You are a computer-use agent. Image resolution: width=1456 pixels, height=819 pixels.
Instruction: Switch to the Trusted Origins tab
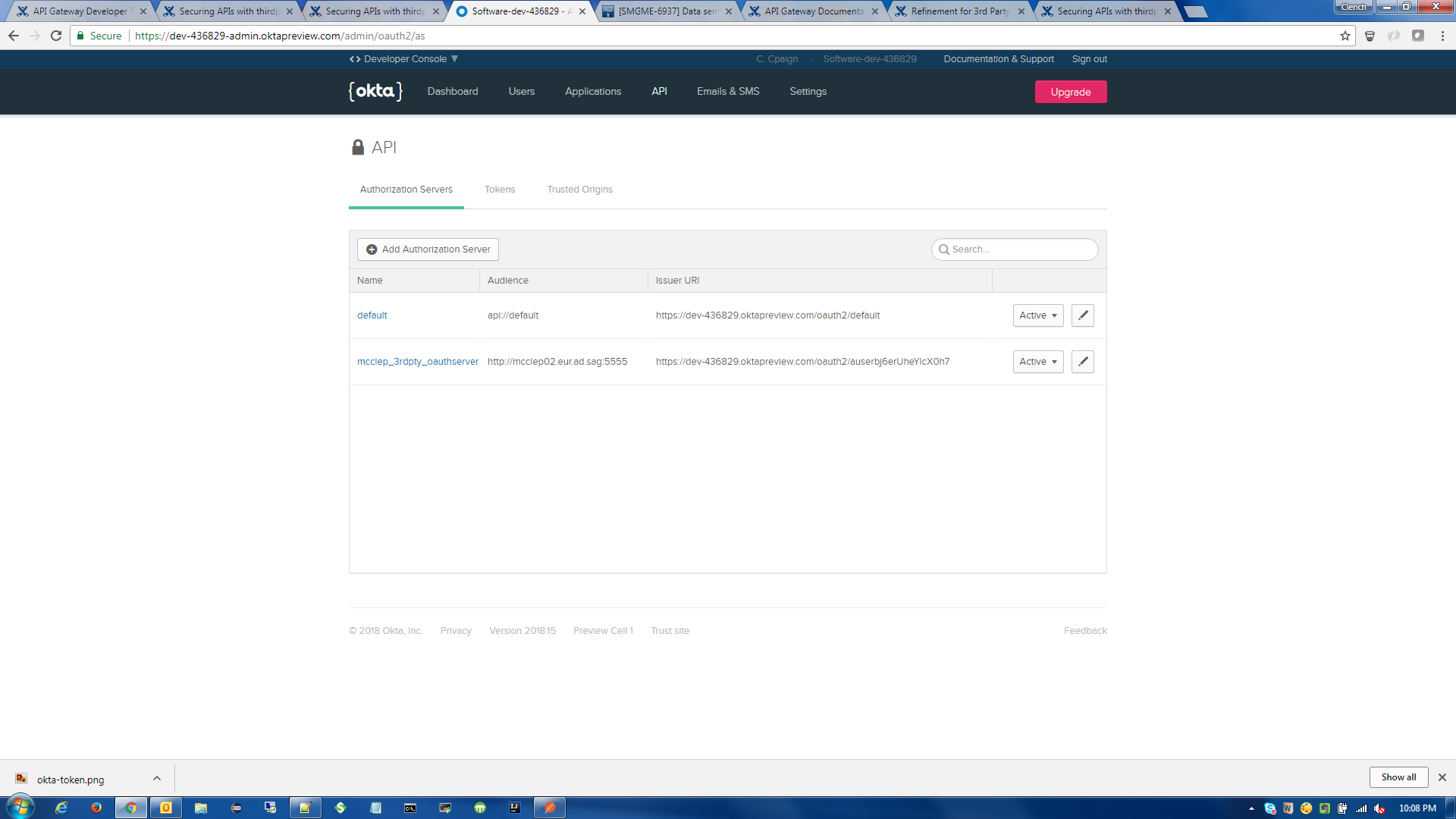pos(579,190)
